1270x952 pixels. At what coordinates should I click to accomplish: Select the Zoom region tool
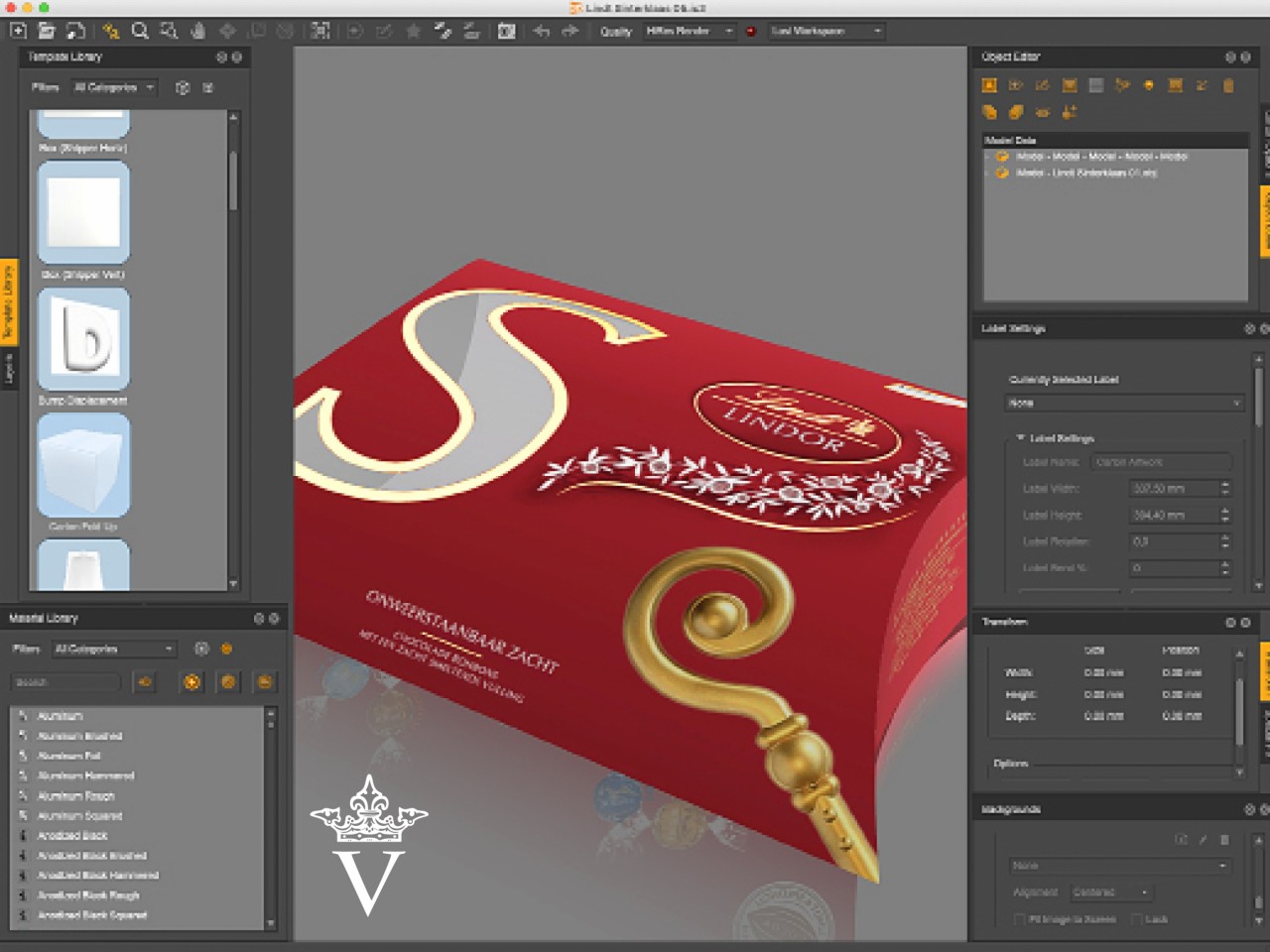(169, 31)
